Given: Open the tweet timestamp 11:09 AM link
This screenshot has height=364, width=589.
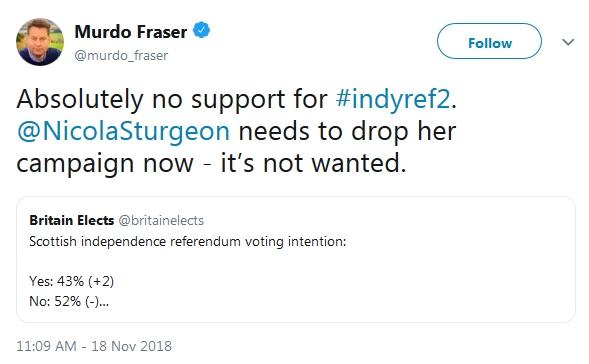Looking at the screenshot, I should pyautogui.click(x=47, y=346).
